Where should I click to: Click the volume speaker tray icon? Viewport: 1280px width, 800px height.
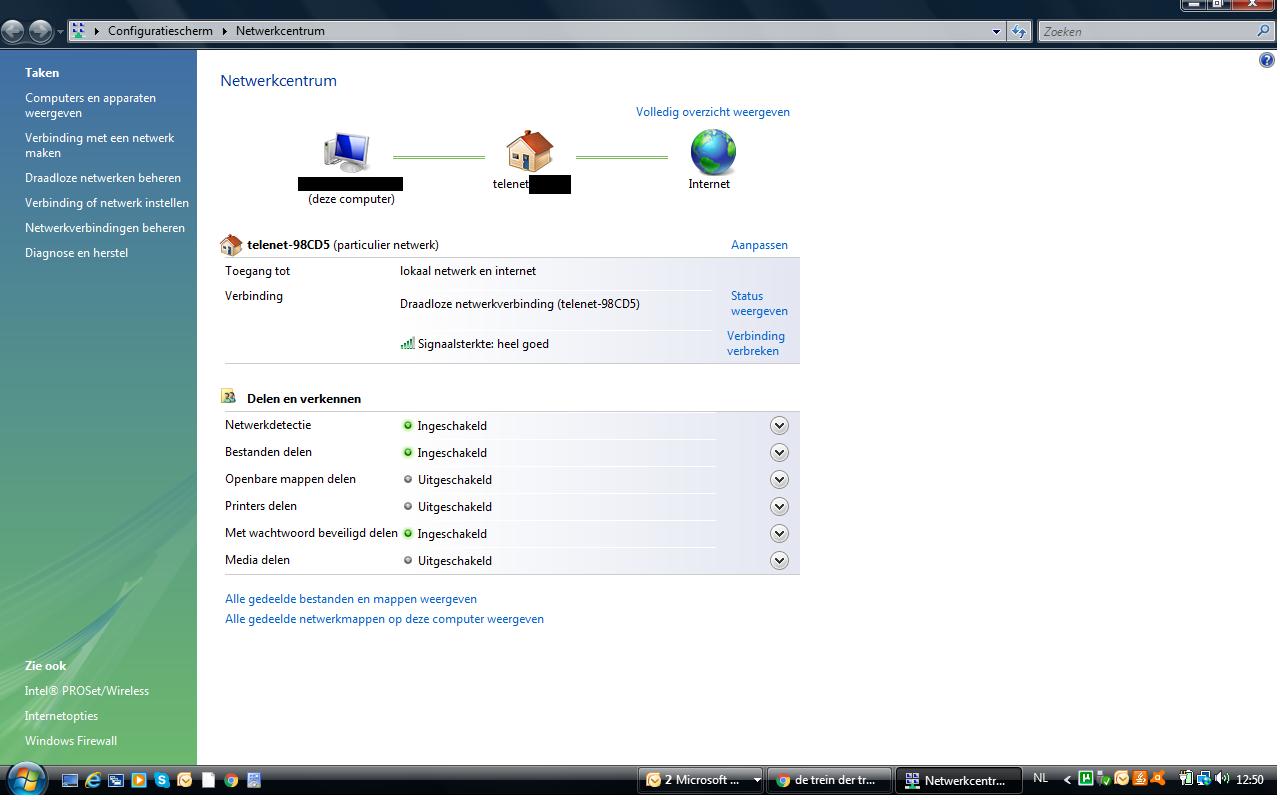[1222, 779]
